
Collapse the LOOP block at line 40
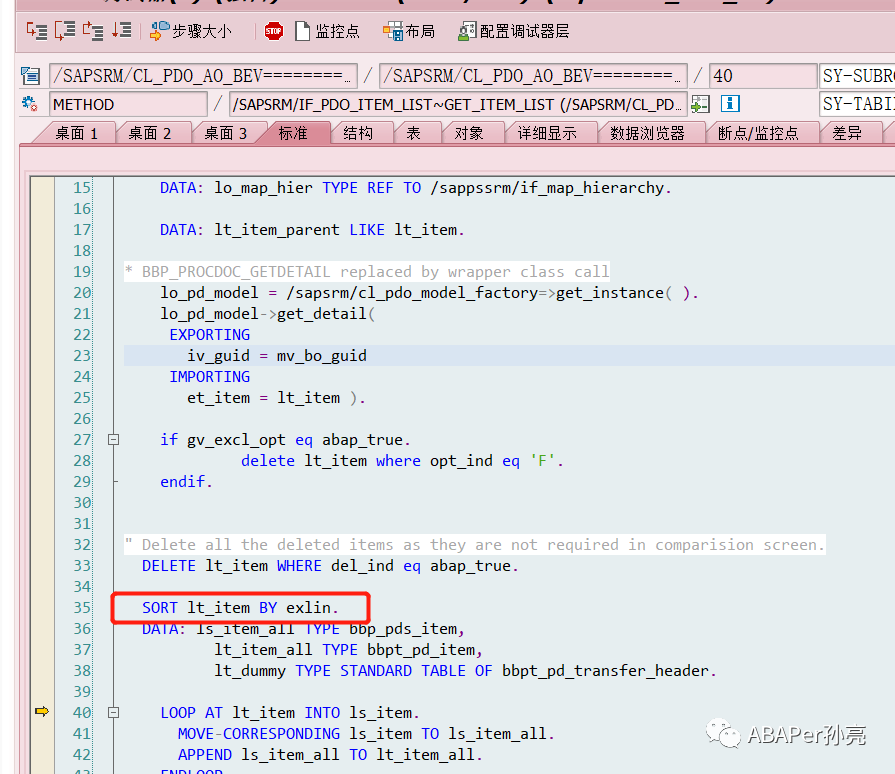pyautogui.click(x=114, y=712)
